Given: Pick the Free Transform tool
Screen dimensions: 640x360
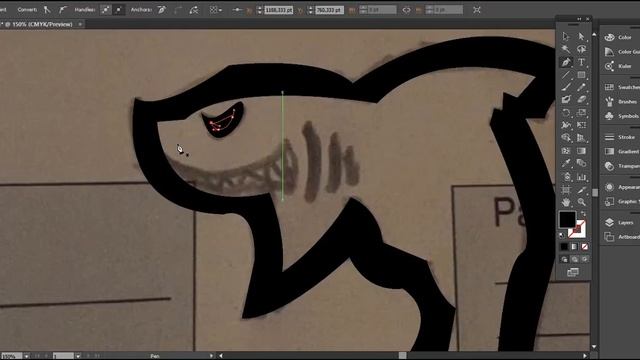Looking at the screenshot, I should [581, 125].
